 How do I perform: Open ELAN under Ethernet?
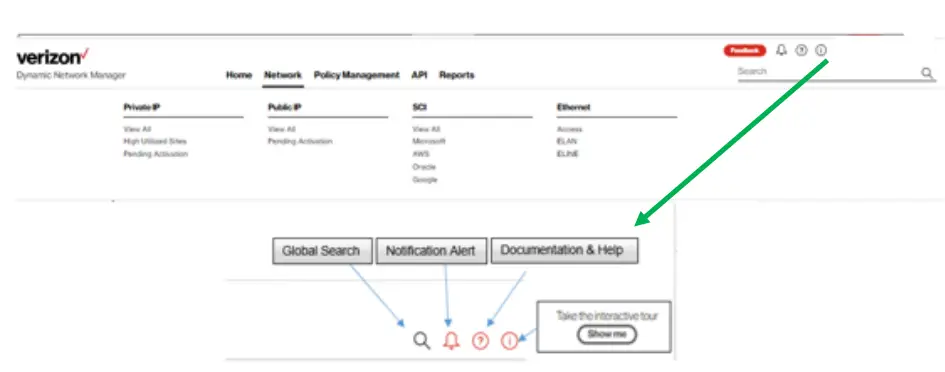(x=567, y=142)
